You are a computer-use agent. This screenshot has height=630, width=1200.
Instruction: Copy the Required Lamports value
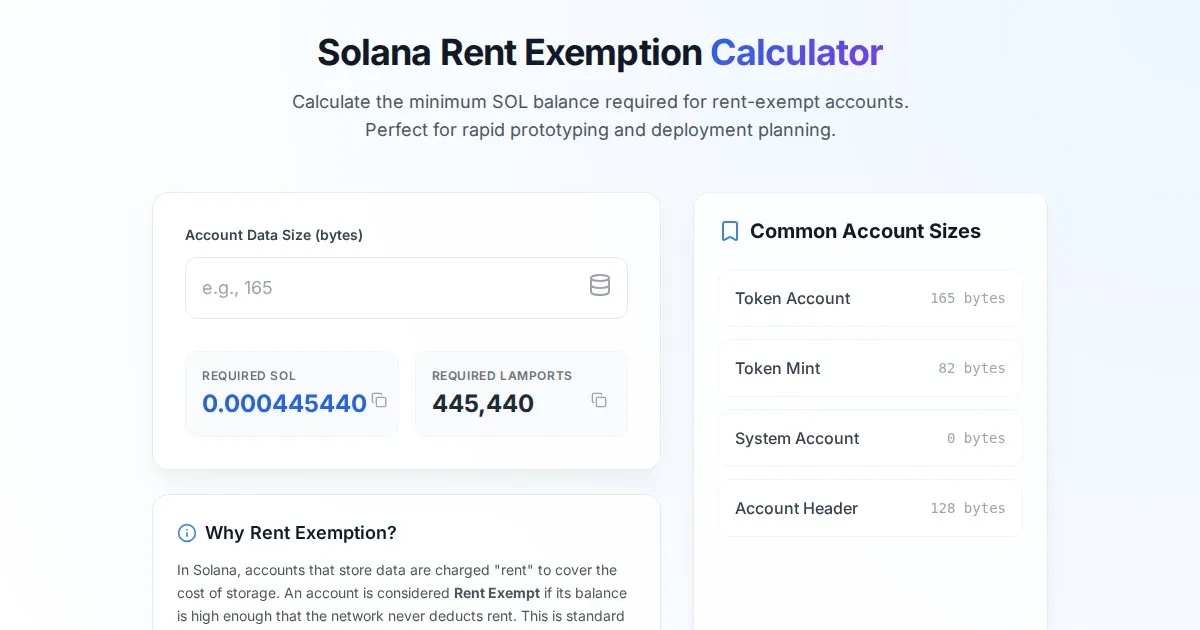(599, 400)
